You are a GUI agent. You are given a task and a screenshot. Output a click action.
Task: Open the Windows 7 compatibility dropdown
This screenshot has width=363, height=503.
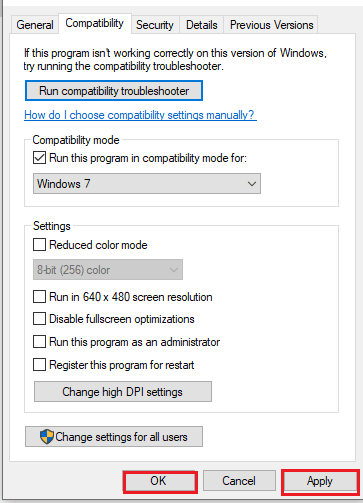coord(147,183)
